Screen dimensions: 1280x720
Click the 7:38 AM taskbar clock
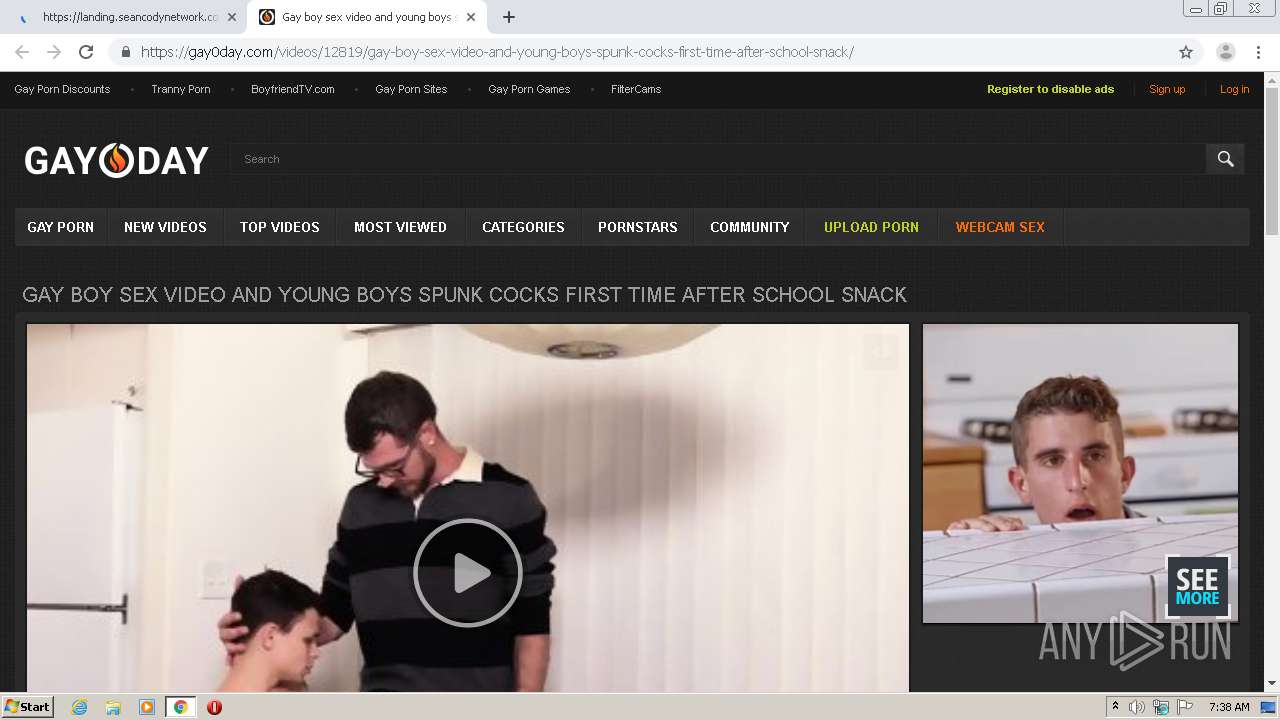tap(1229, 707)
